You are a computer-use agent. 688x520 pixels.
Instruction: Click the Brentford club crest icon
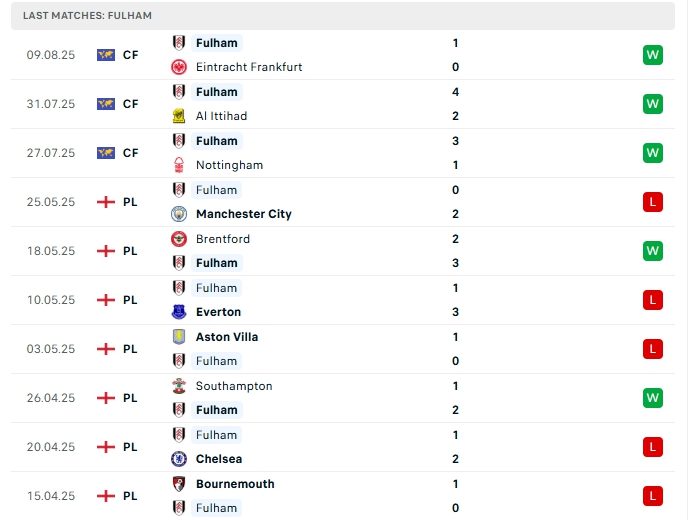(x=179, y=239)
